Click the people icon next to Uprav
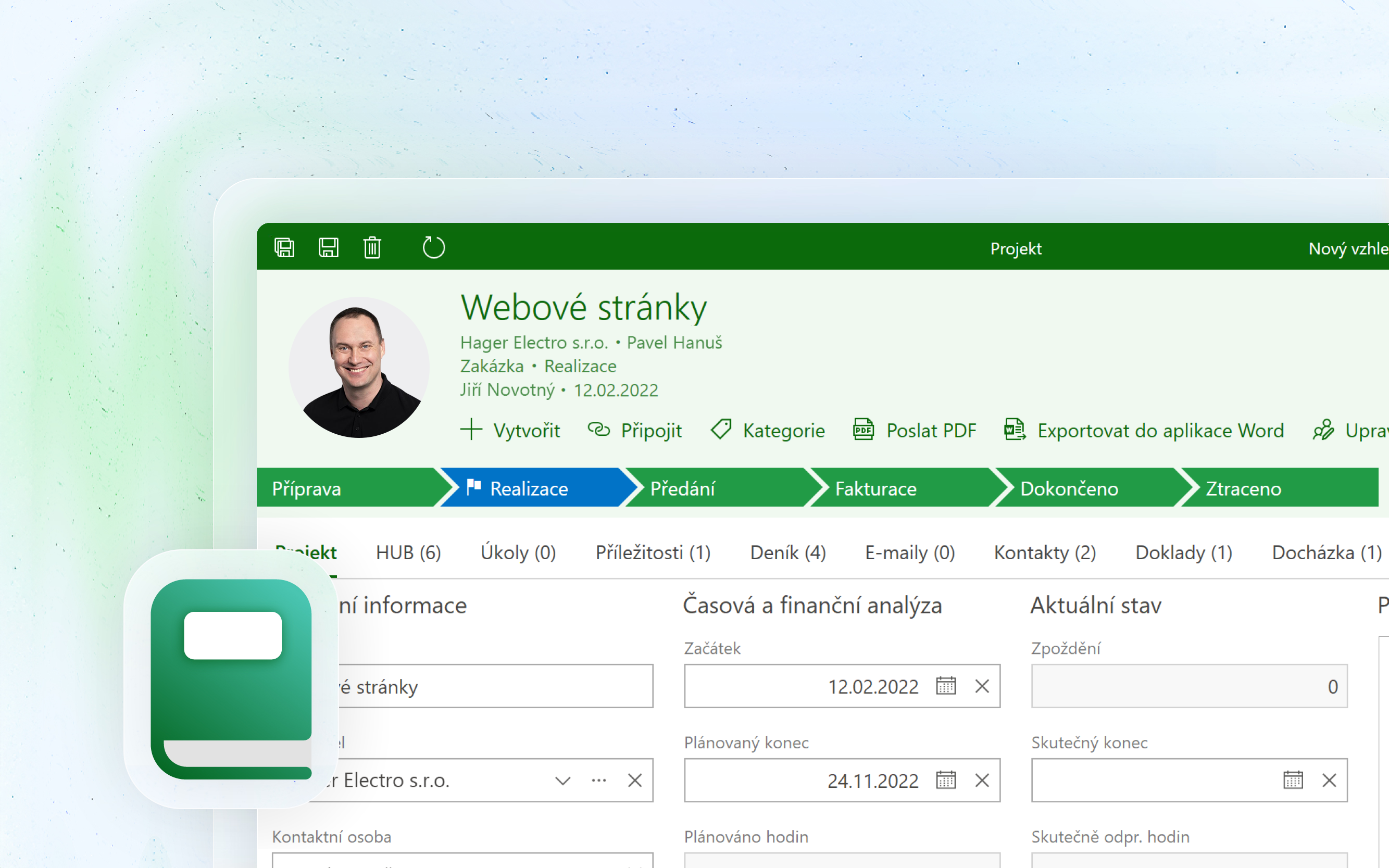The width and height of the screenshot is (1389, 868). [1323, 430]
